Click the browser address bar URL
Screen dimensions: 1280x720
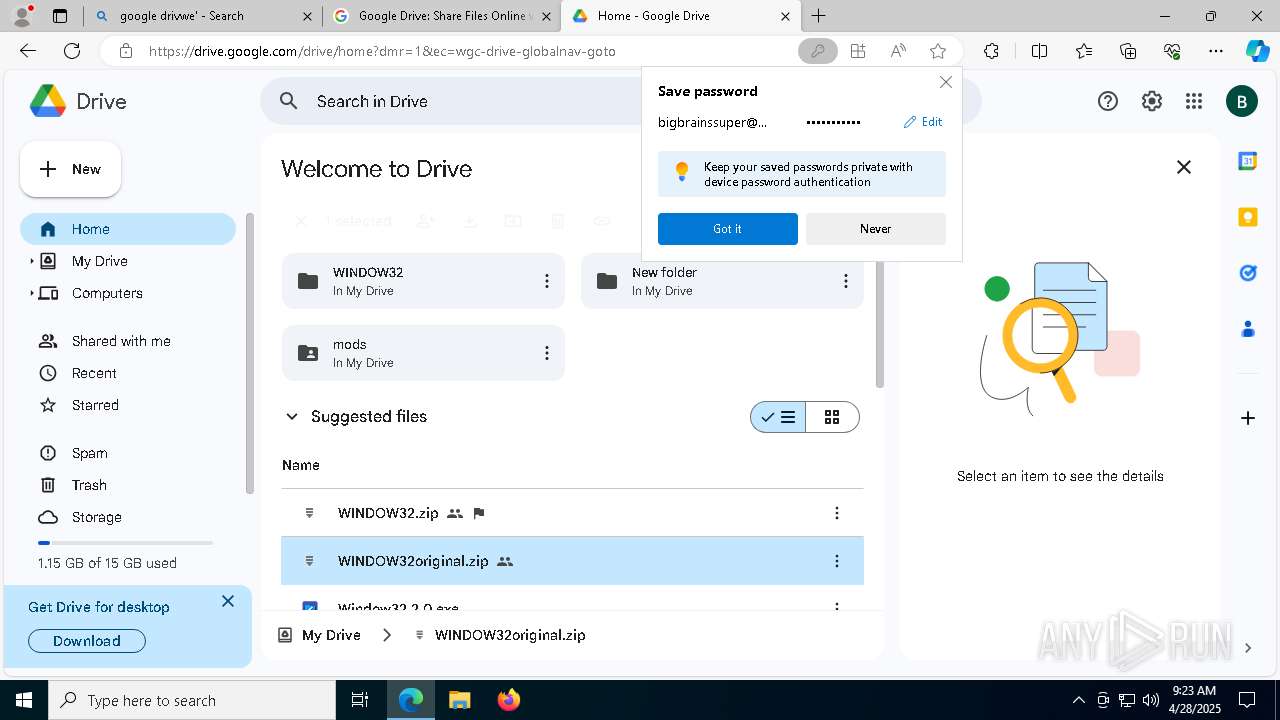click(382, 51)
